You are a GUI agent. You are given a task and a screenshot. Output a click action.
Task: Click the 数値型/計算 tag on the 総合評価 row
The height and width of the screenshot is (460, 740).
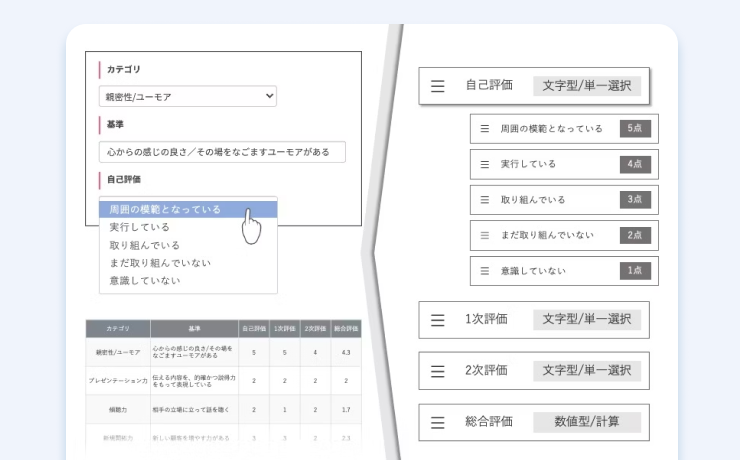pyautogui.click(x=587, y=422)
